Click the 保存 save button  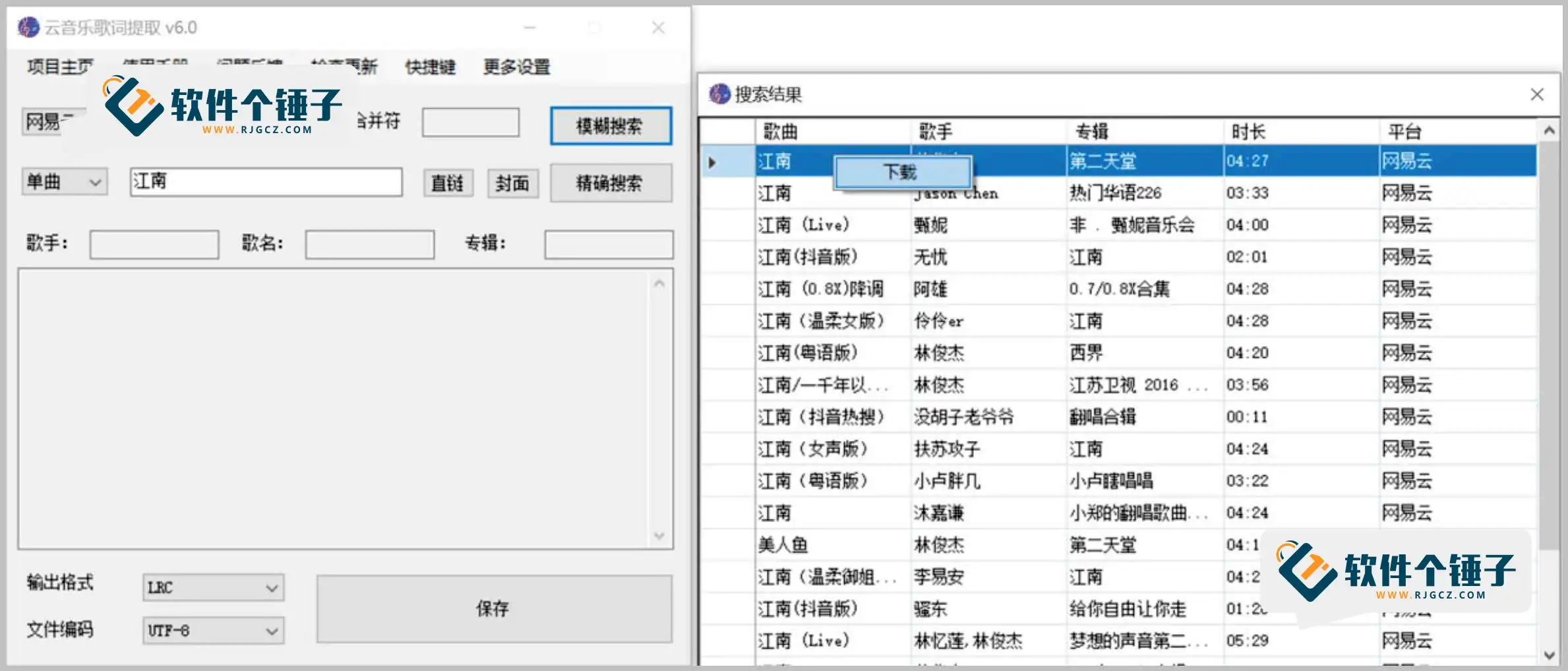(x=494, y=609)
